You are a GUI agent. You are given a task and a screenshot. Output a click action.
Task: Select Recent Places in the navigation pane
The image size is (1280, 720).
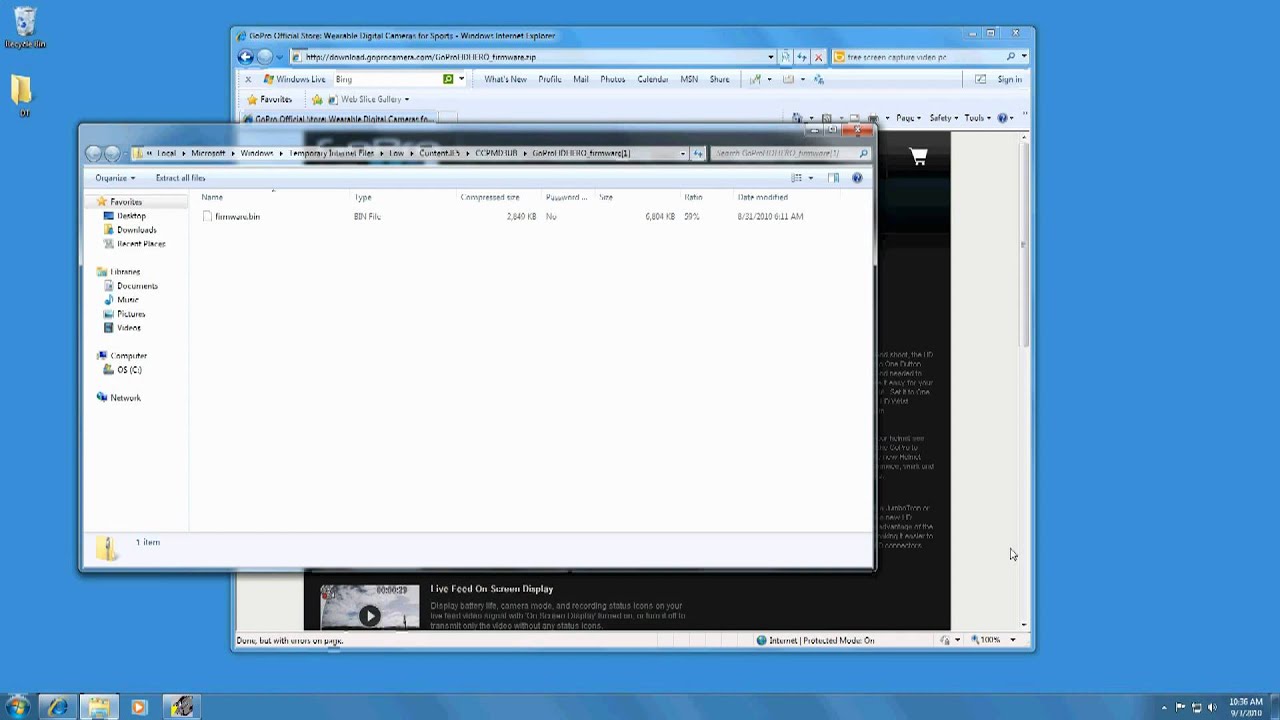point(141,244)
